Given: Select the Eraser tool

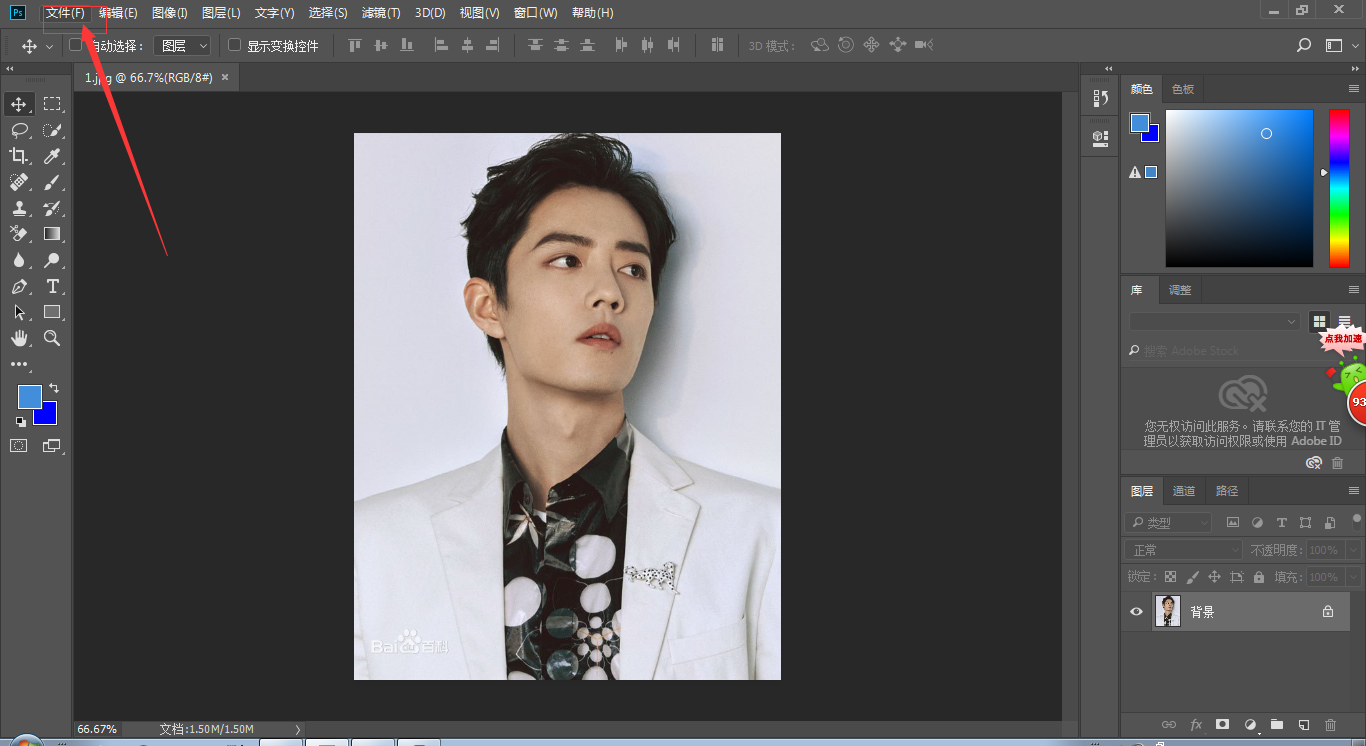Looking at the screenshot, I should 19,234.
